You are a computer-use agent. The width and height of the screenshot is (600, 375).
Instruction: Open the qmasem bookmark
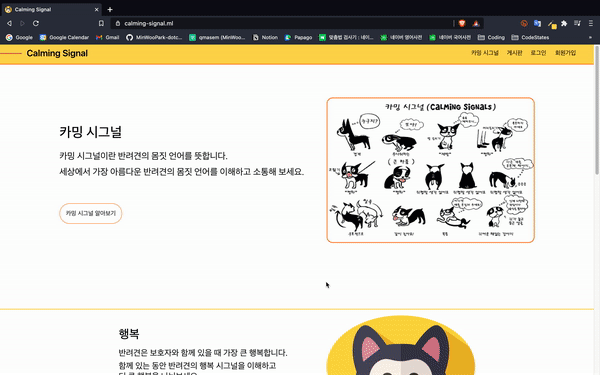point(217,38)
